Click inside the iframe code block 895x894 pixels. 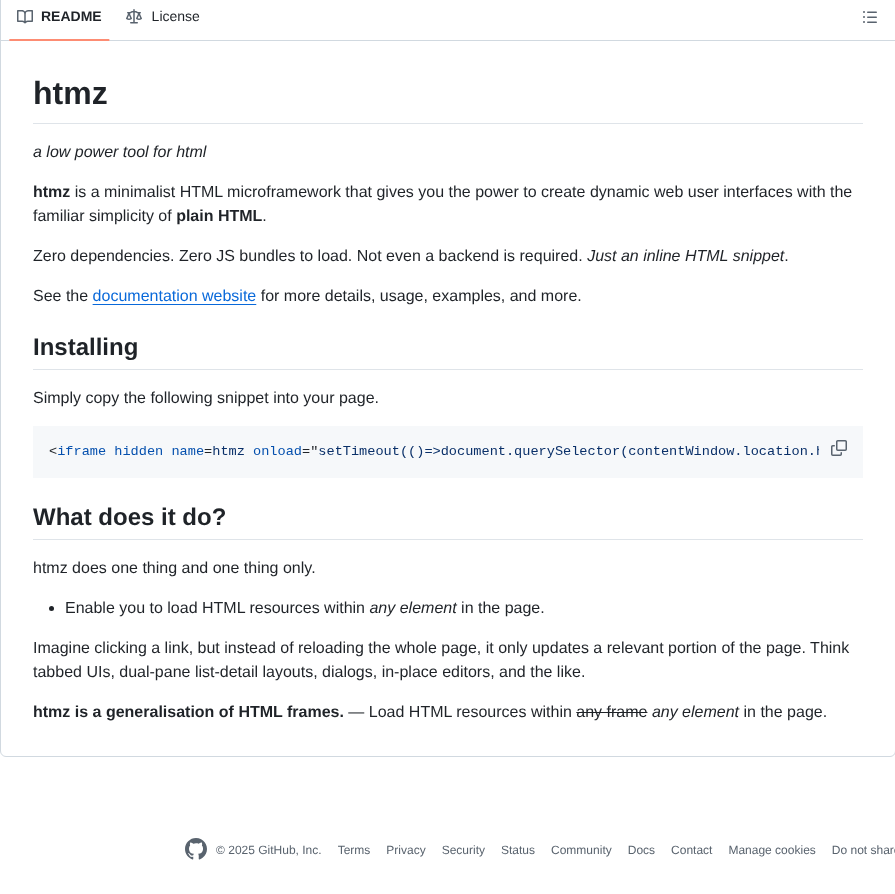(x=400, y=450)
